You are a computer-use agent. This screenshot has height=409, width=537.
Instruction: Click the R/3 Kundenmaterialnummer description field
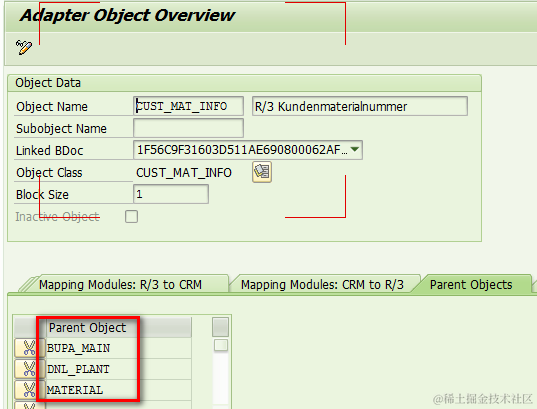(x=360, y=106)
